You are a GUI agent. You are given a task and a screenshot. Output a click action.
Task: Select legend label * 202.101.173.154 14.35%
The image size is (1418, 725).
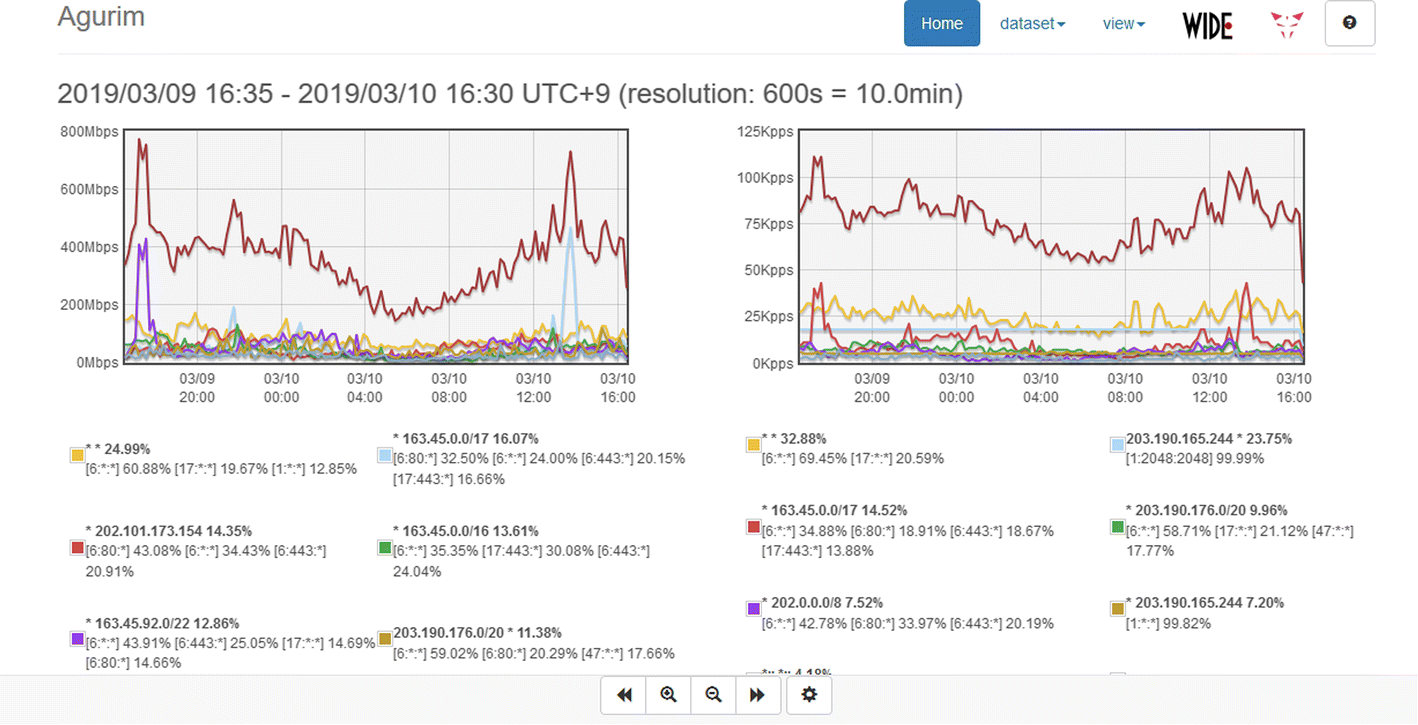click(x=169, y=531)
